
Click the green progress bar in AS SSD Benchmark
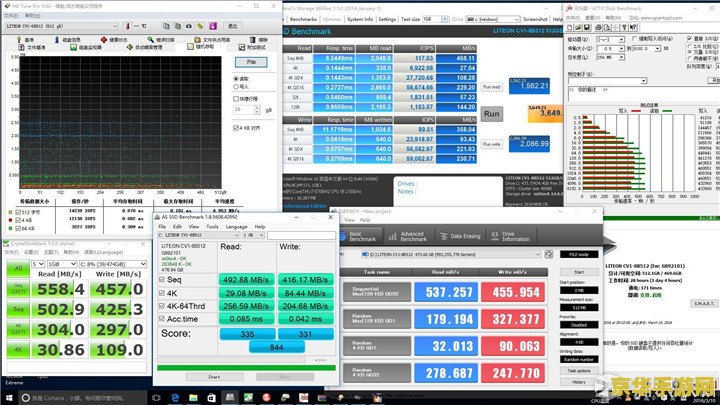[246, 368]
